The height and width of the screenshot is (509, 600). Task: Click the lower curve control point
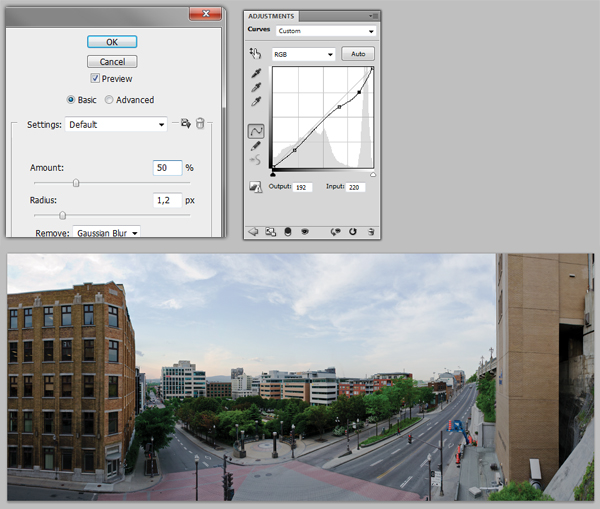tap(295, 150)
